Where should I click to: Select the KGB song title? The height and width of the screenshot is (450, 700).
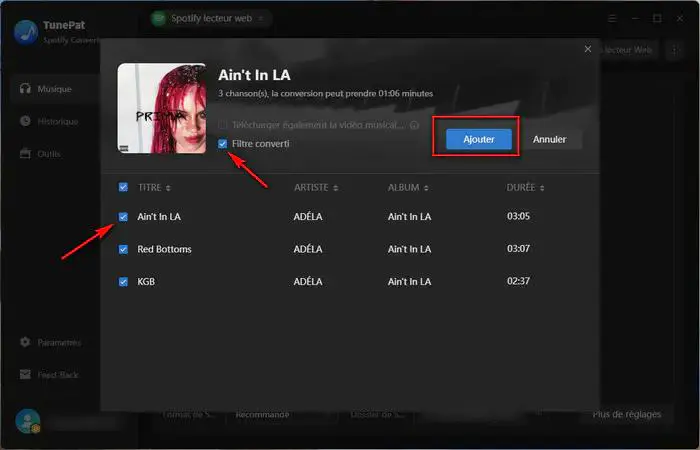click(x=146, y=282)
